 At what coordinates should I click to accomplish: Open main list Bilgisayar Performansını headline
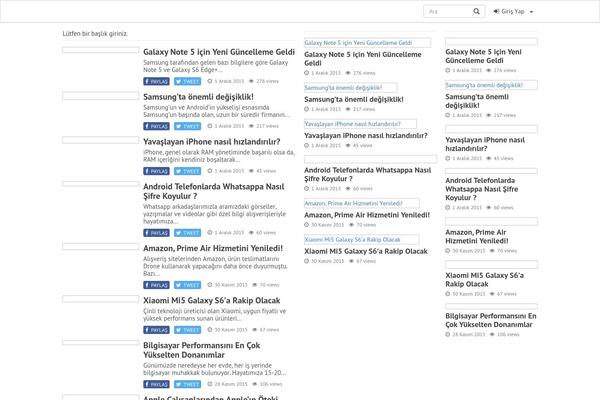[x=202, y=350]
